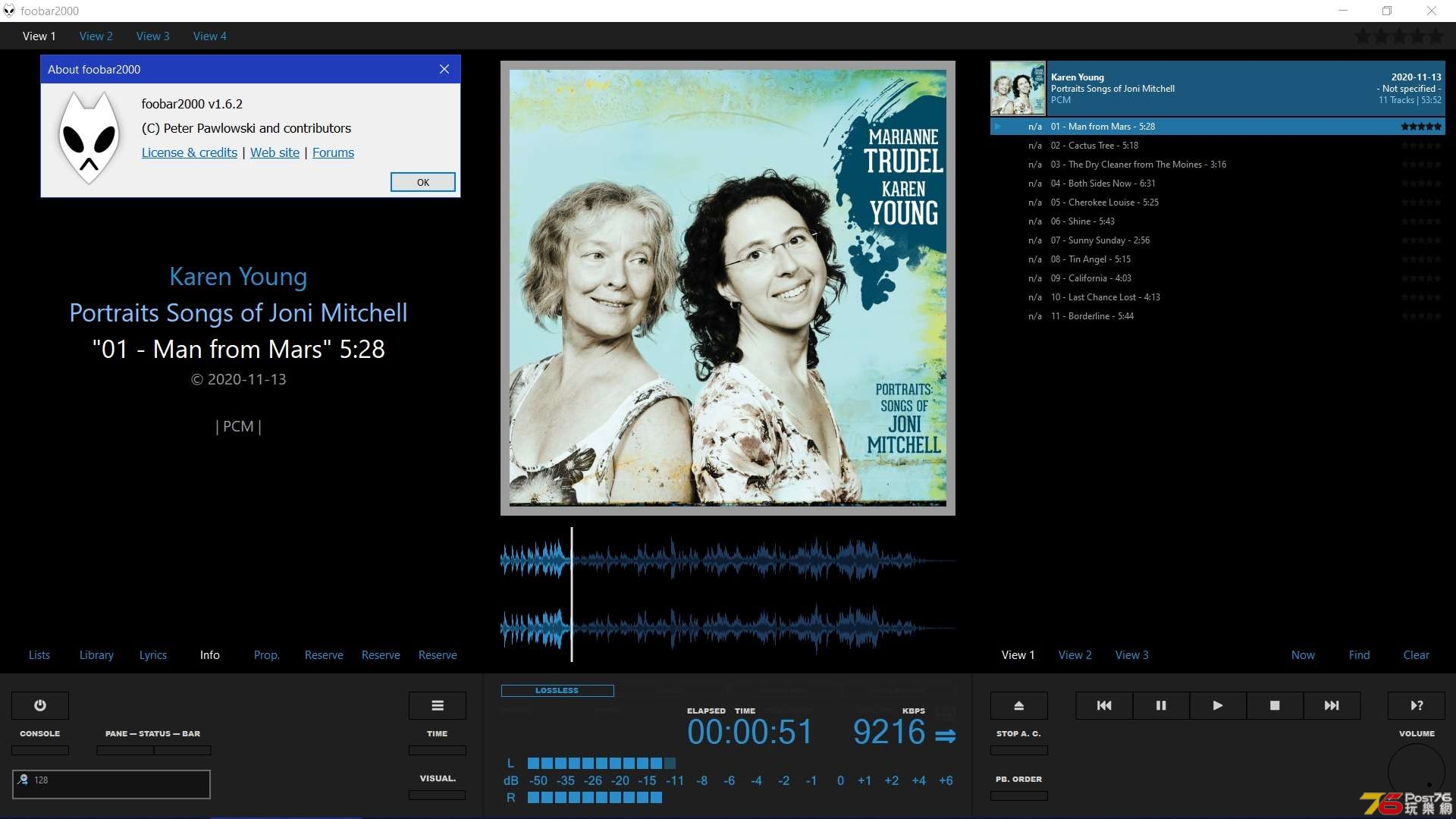The width and height of the screenshot is (1456, 819).
Task: Click the foobar2000 title bar app icon
Action: tap(9, 11)
